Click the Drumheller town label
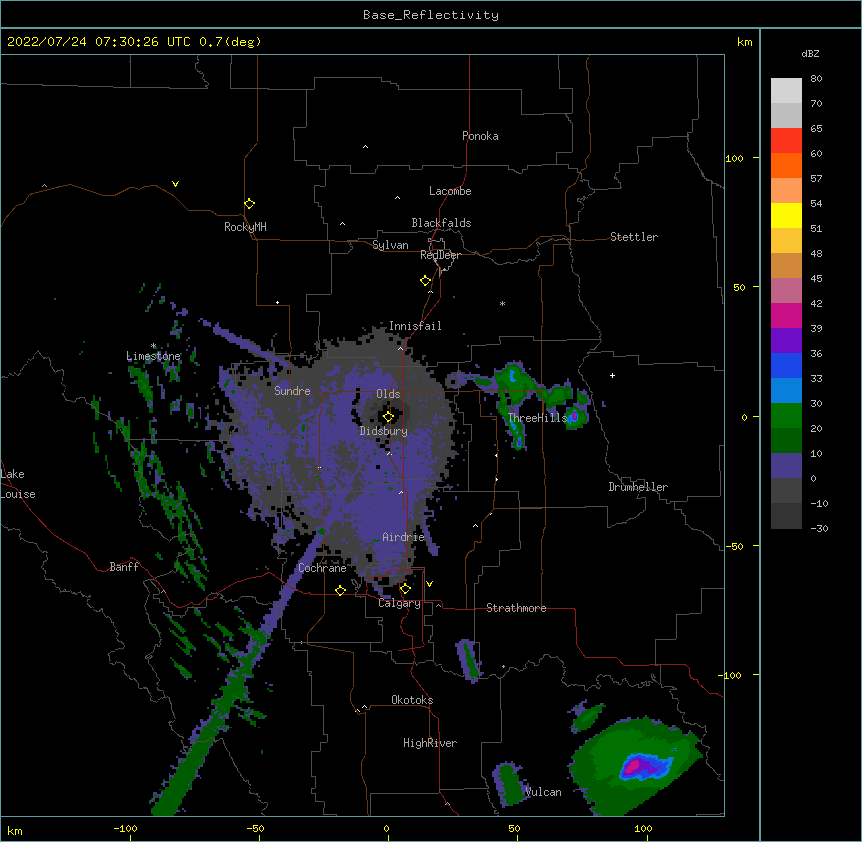The width and height of the screenshot is (862, 842). point(638,487)
